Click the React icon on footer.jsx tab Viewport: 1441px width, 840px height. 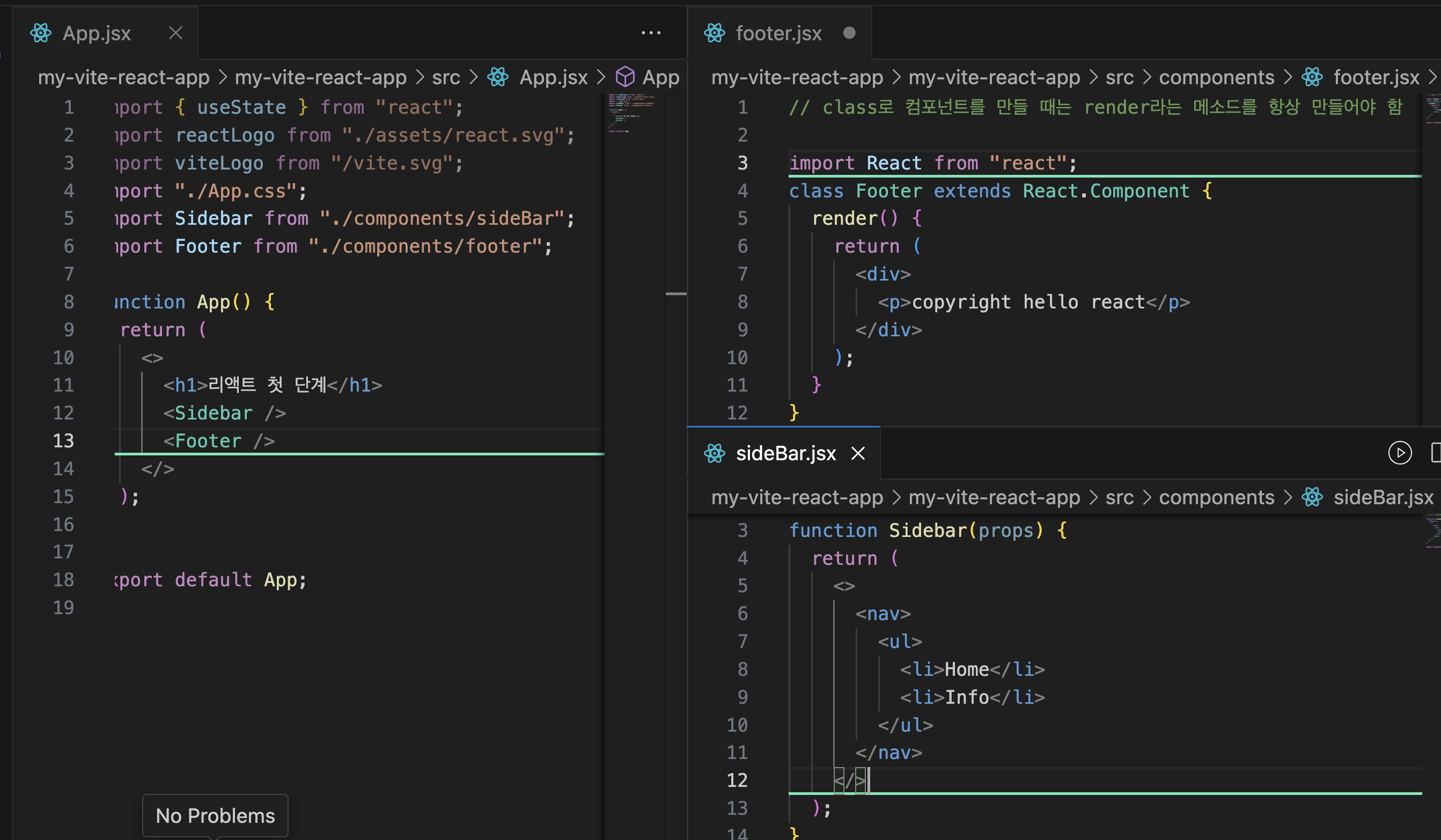click(x=714, y=33)
